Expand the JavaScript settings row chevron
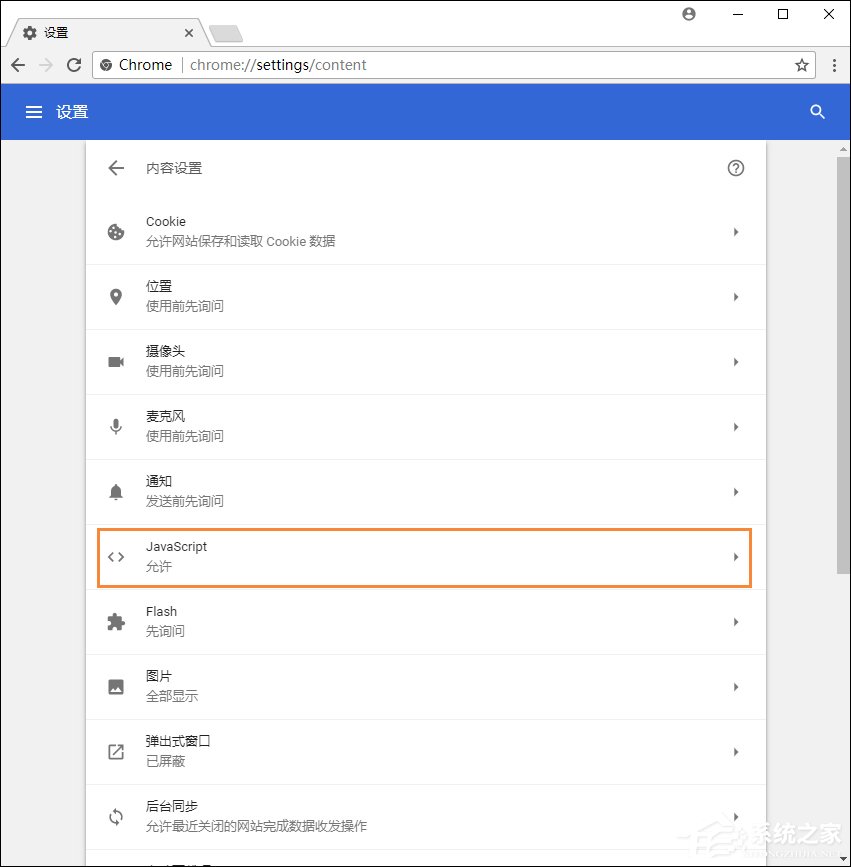The width and height of the screenshot is (851, 867). 736,557
